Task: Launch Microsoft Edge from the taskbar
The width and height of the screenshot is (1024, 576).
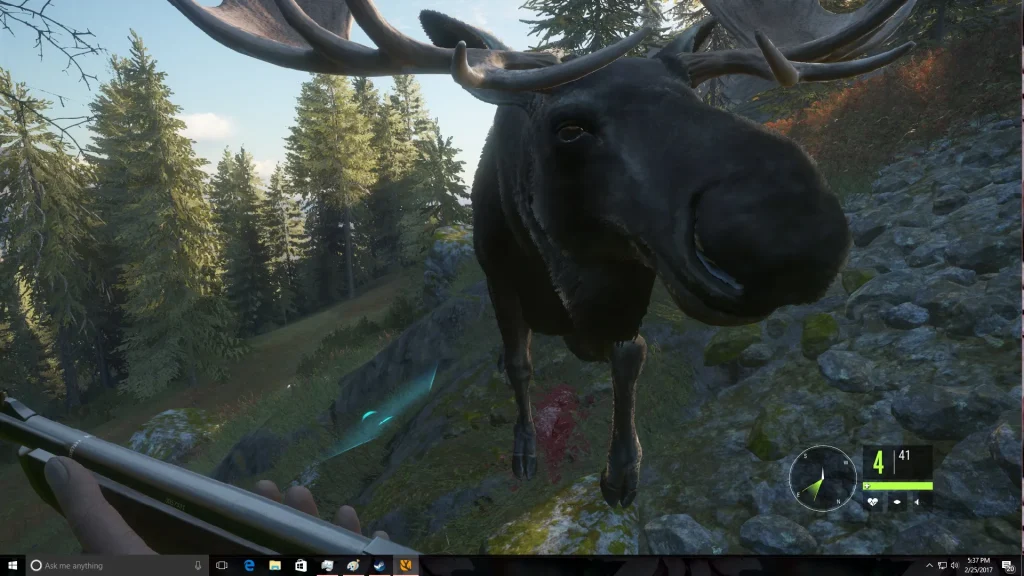Action: tap(249, 566)
